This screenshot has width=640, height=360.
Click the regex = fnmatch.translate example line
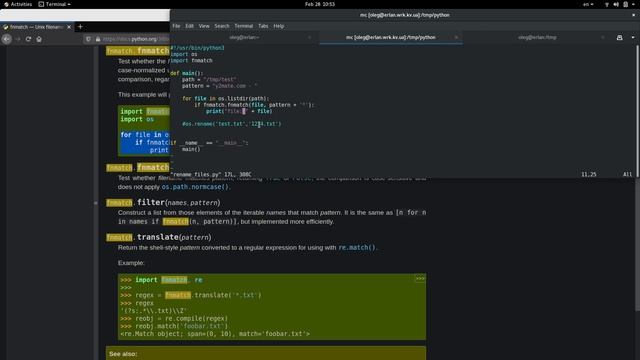191,295
